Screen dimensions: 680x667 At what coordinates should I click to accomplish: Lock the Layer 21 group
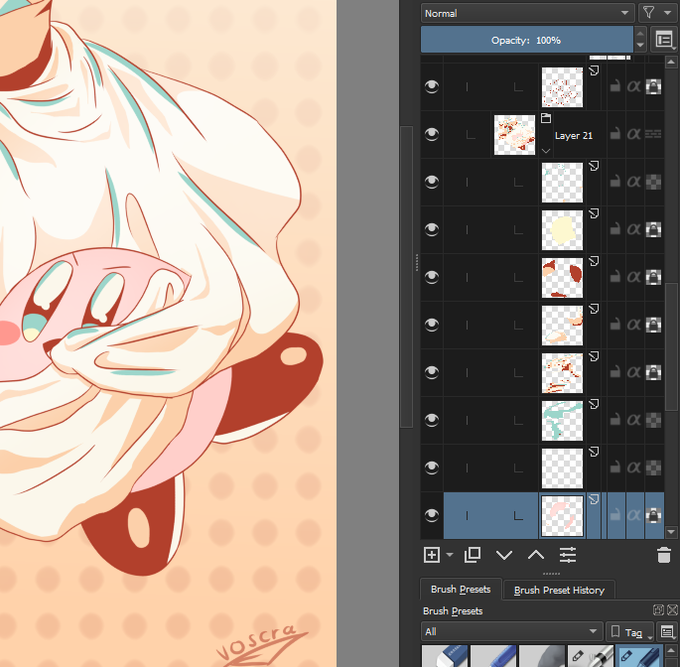pos(615,134)
